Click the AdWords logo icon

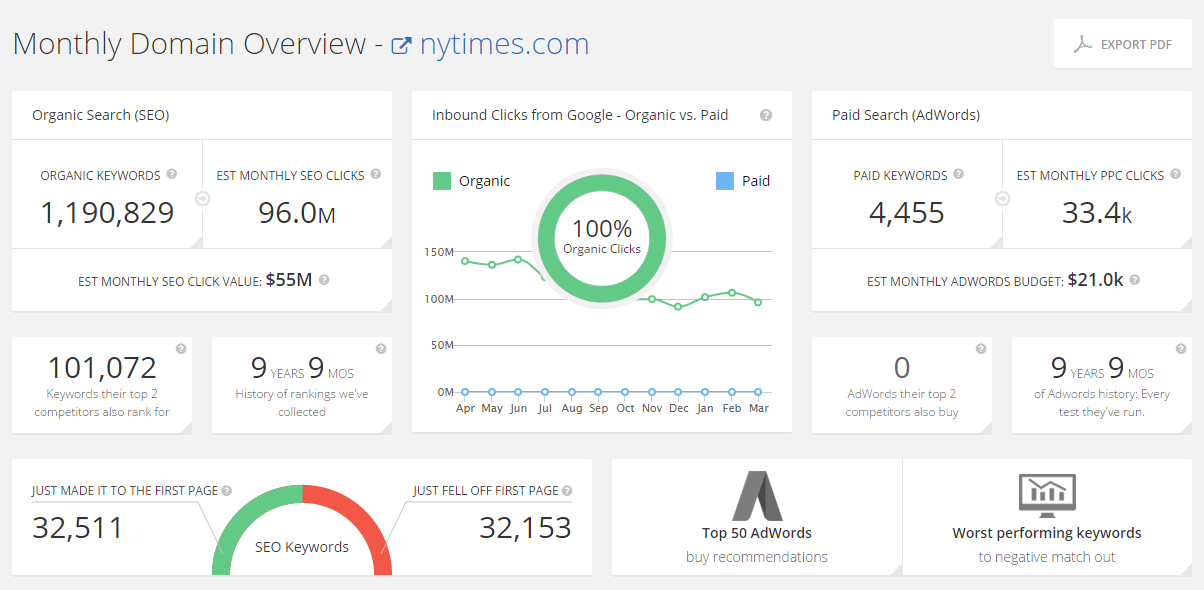757,495
